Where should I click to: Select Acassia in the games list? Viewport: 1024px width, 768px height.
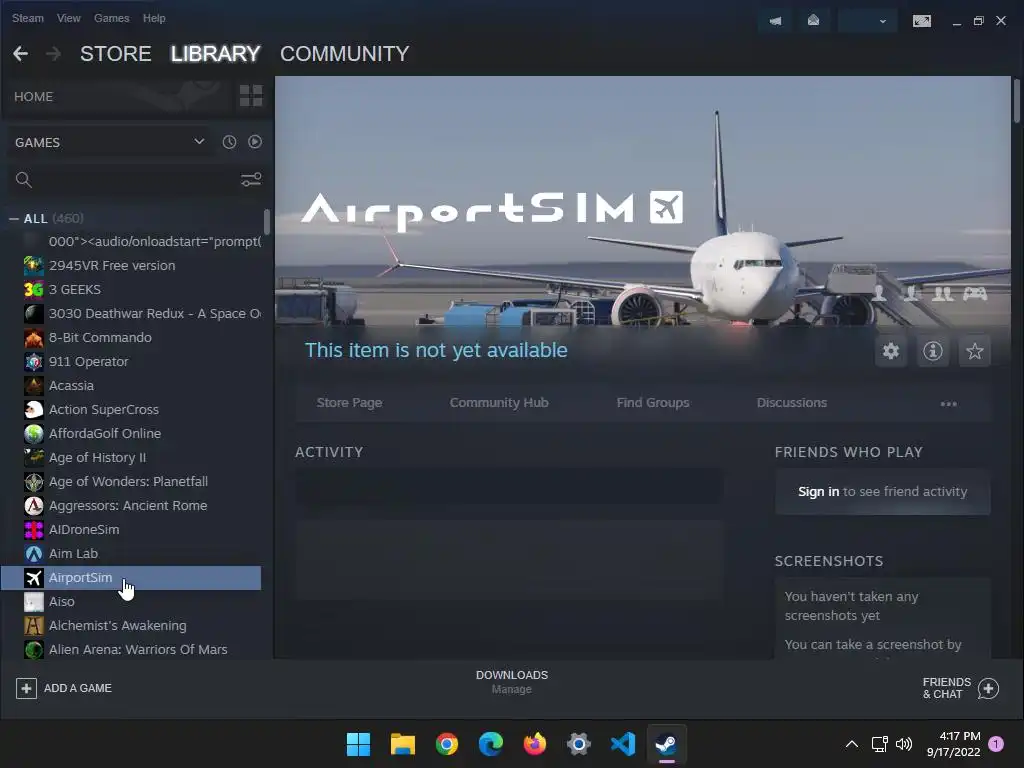click(x=131, y=386)
